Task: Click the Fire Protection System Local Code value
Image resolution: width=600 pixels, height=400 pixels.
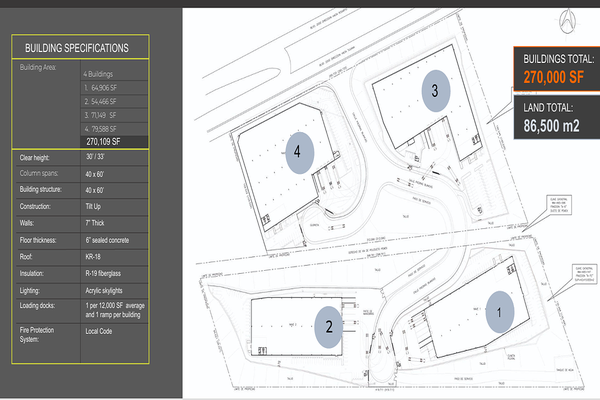Action: click(100, 329)
